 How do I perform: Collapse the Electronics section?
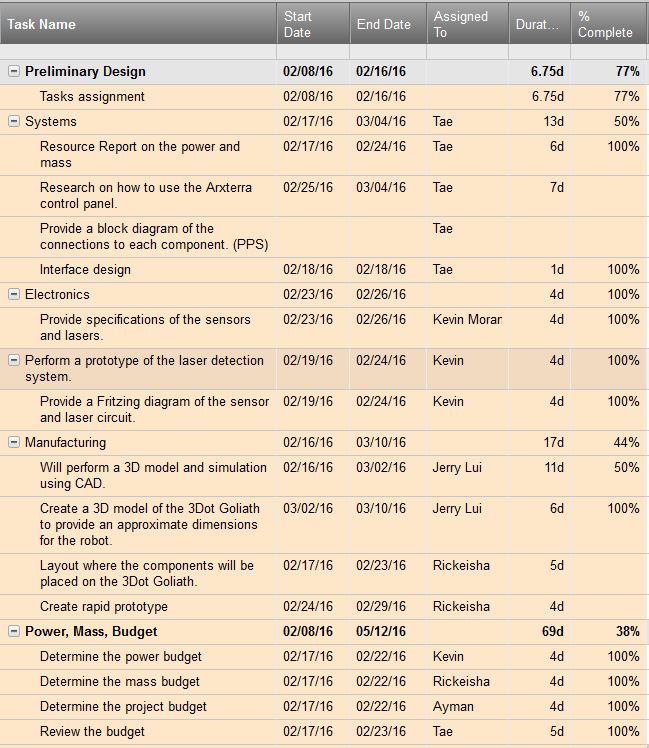click(x=14, y=294)
